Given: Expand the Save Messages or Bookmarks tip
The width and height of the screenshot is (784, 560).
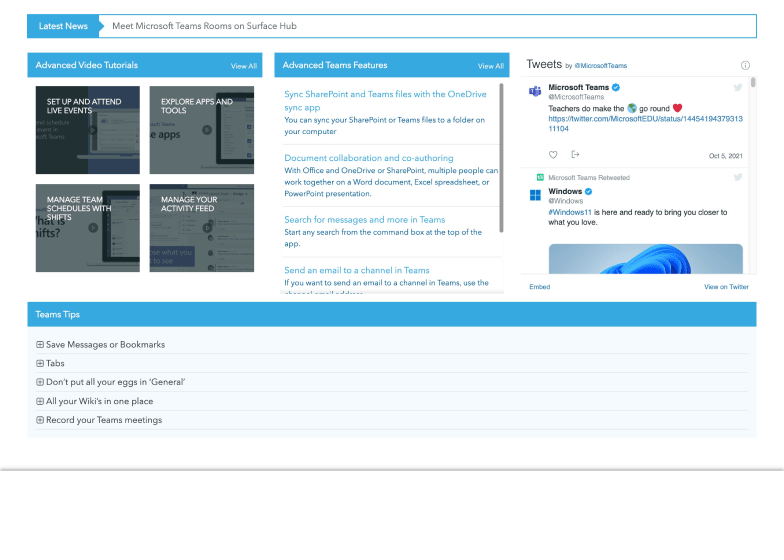Looking at the screenshot, I should [x=40, y=344].
